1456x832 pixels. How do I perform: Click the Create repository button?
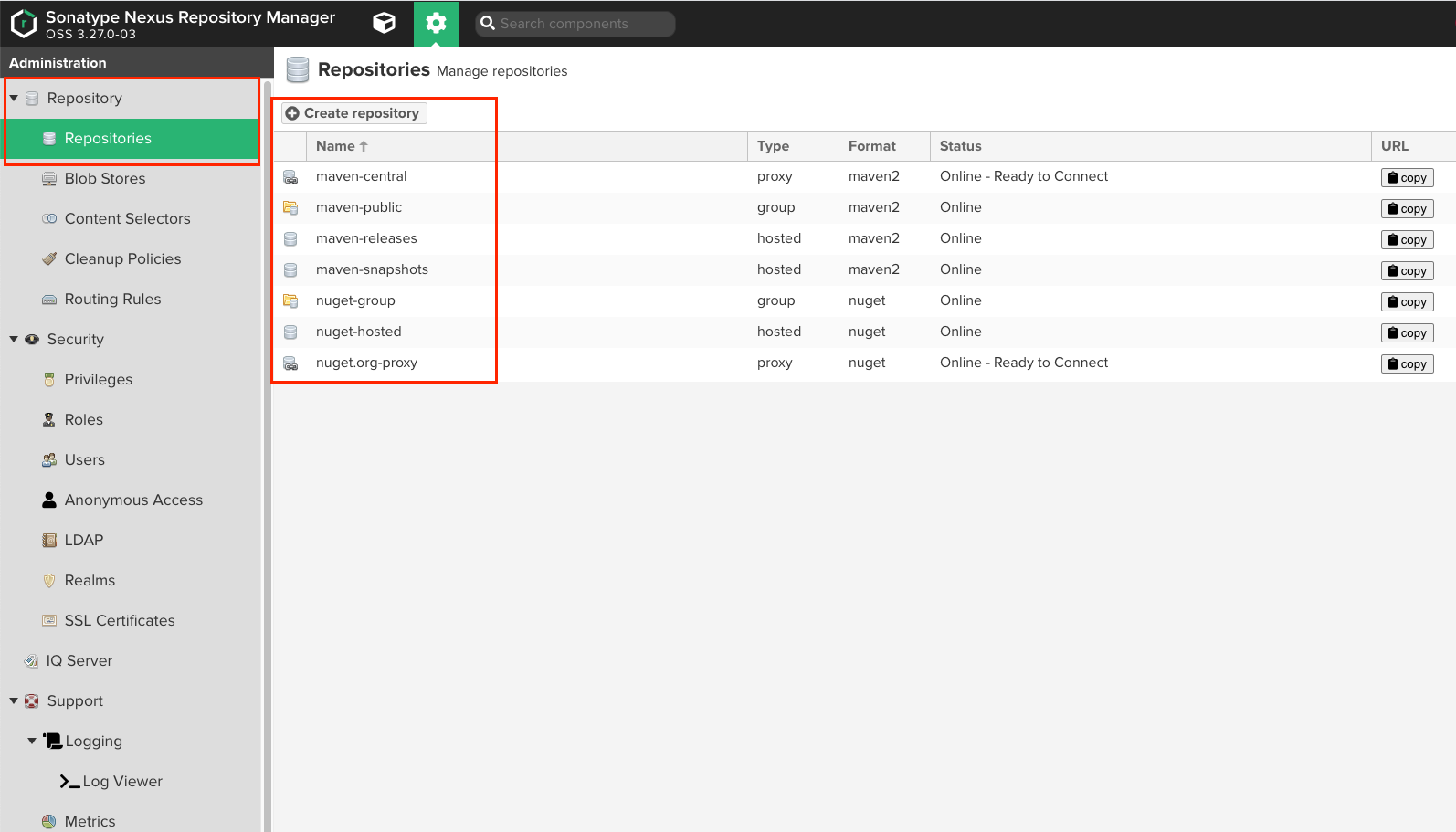(353, 113)
